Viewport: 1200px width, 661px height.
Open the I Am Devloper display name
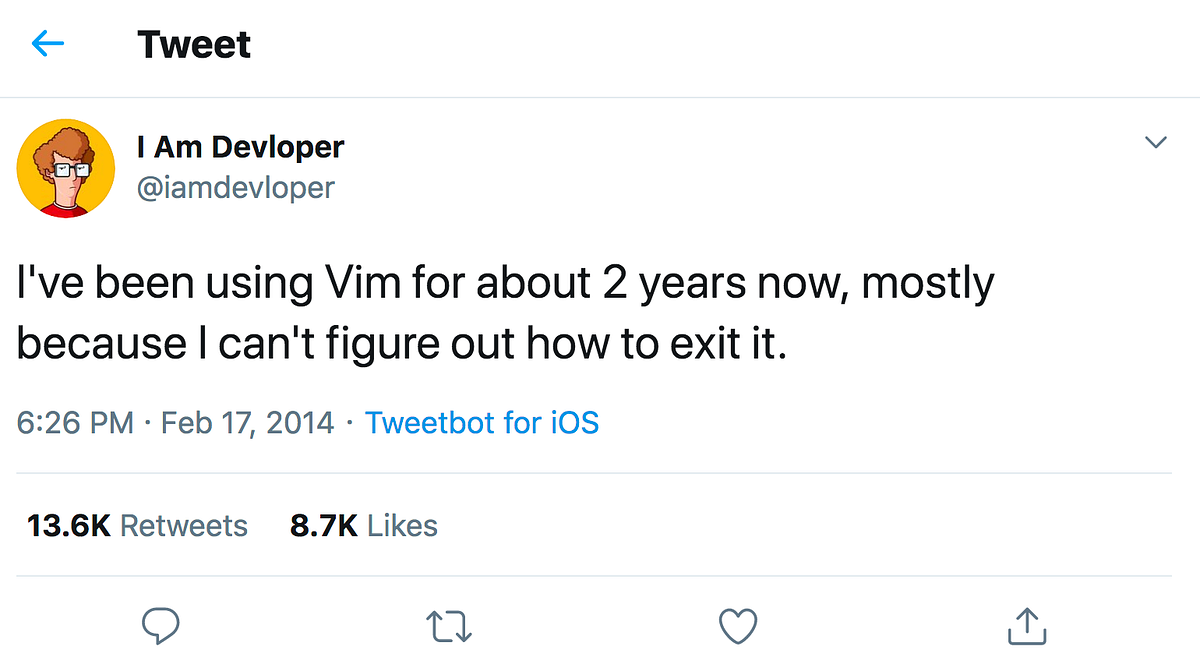[x=240, y=148]
